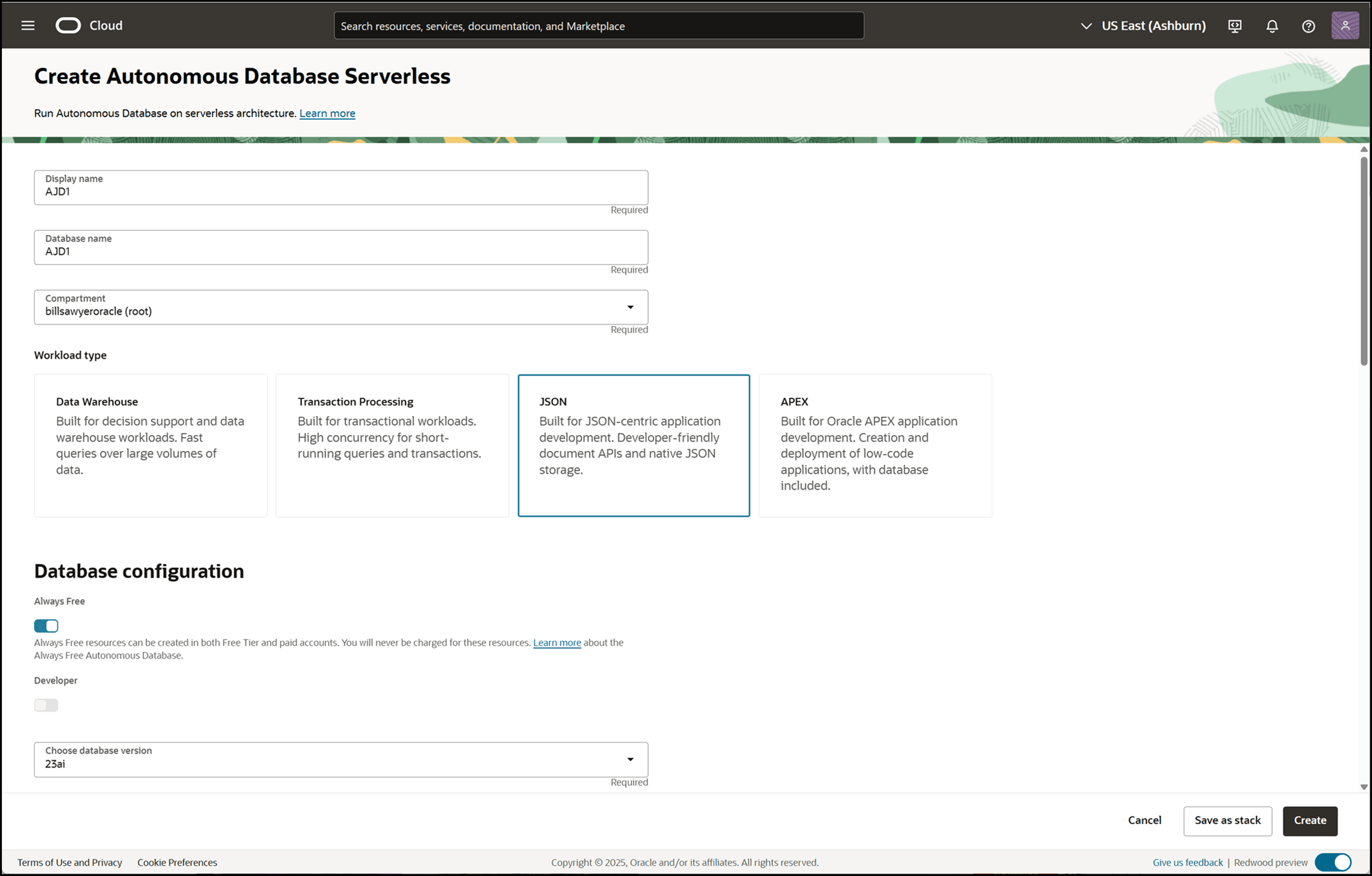Open the hamburger navigation menu
This screenshot has width=1372, height=876.
pyautogui.click(x=27, y=25)
